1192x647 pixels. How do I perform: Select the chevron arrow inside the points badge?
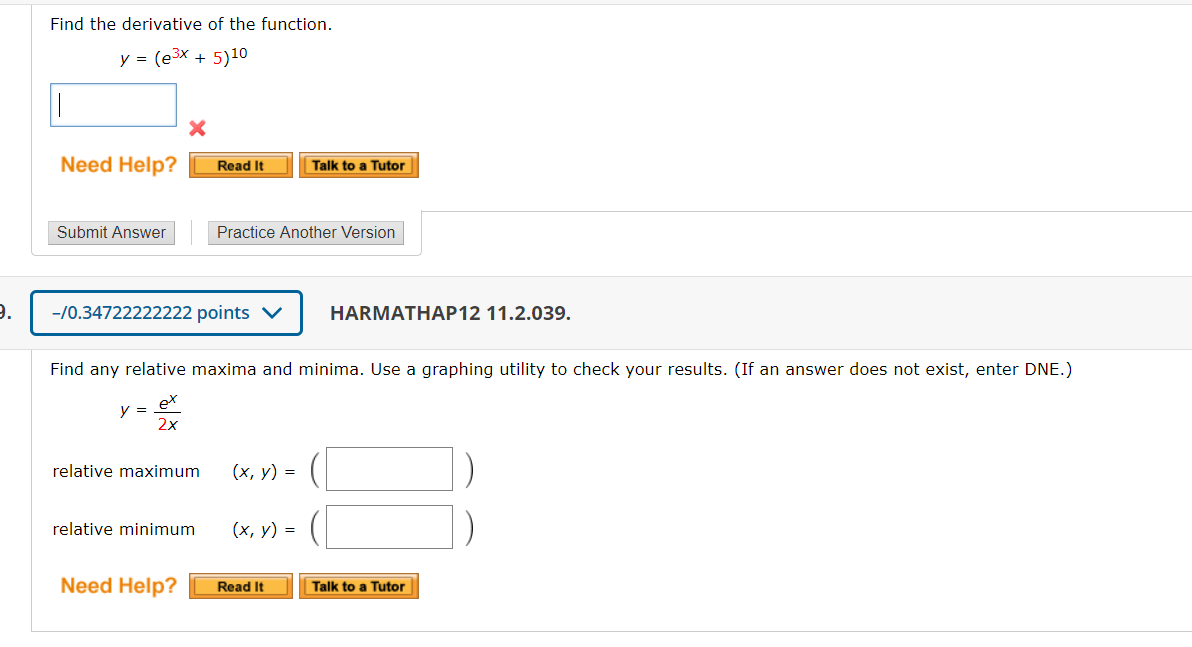pyautogui.click(x=272, y=312)
